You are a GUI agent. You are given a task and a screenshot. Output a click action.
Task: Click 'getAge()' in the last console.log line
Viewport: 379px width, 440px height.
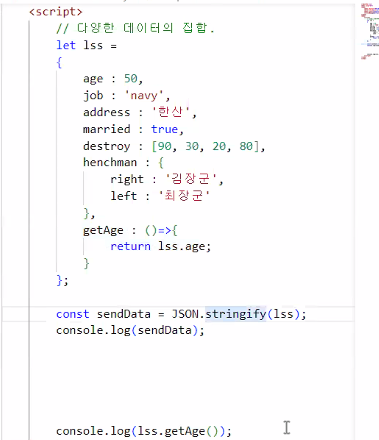click(x=192, y=431)
